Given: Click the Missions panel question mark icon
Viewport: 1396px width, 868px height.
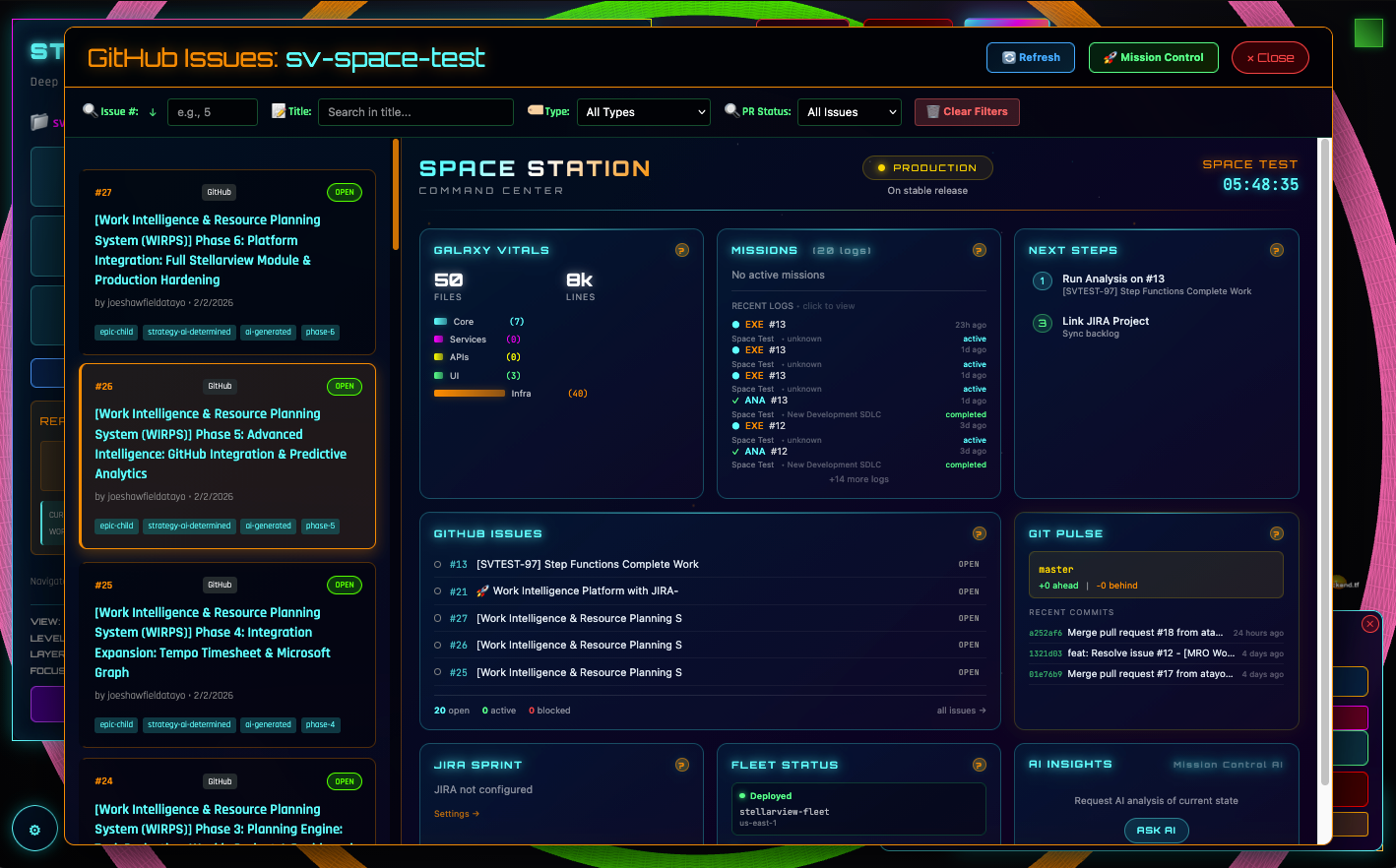Looking at the screenshot, I should pyautogui.click(x=980, y=250).
